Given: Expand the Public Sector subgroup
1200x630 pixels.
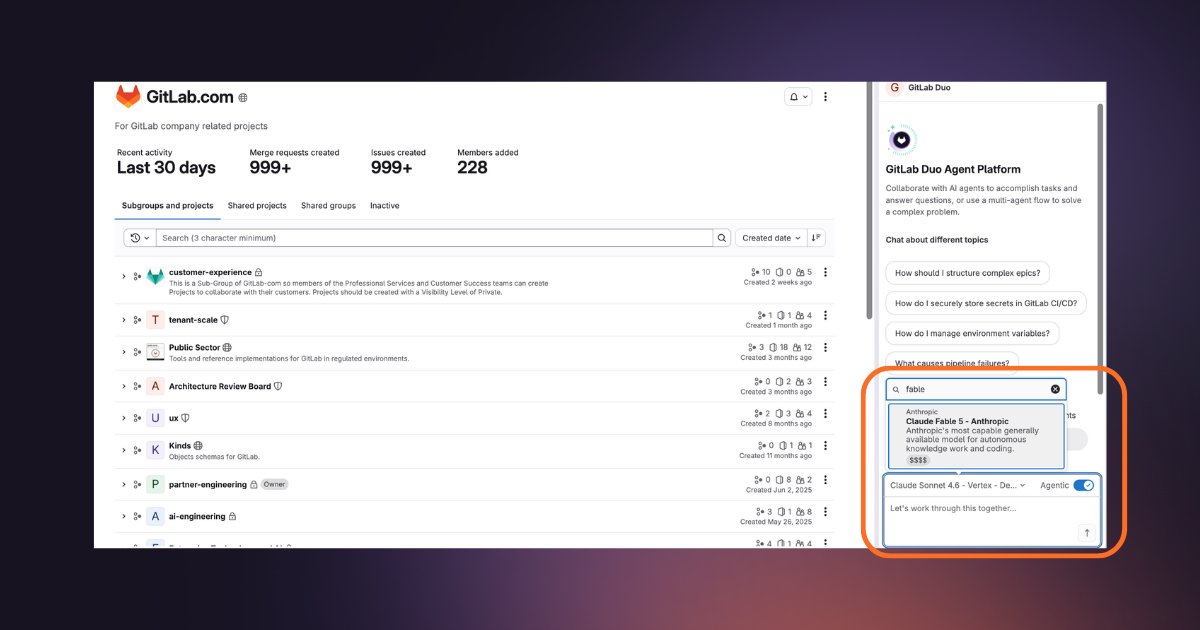Looking at the screenshot, I should click(124, 352).
